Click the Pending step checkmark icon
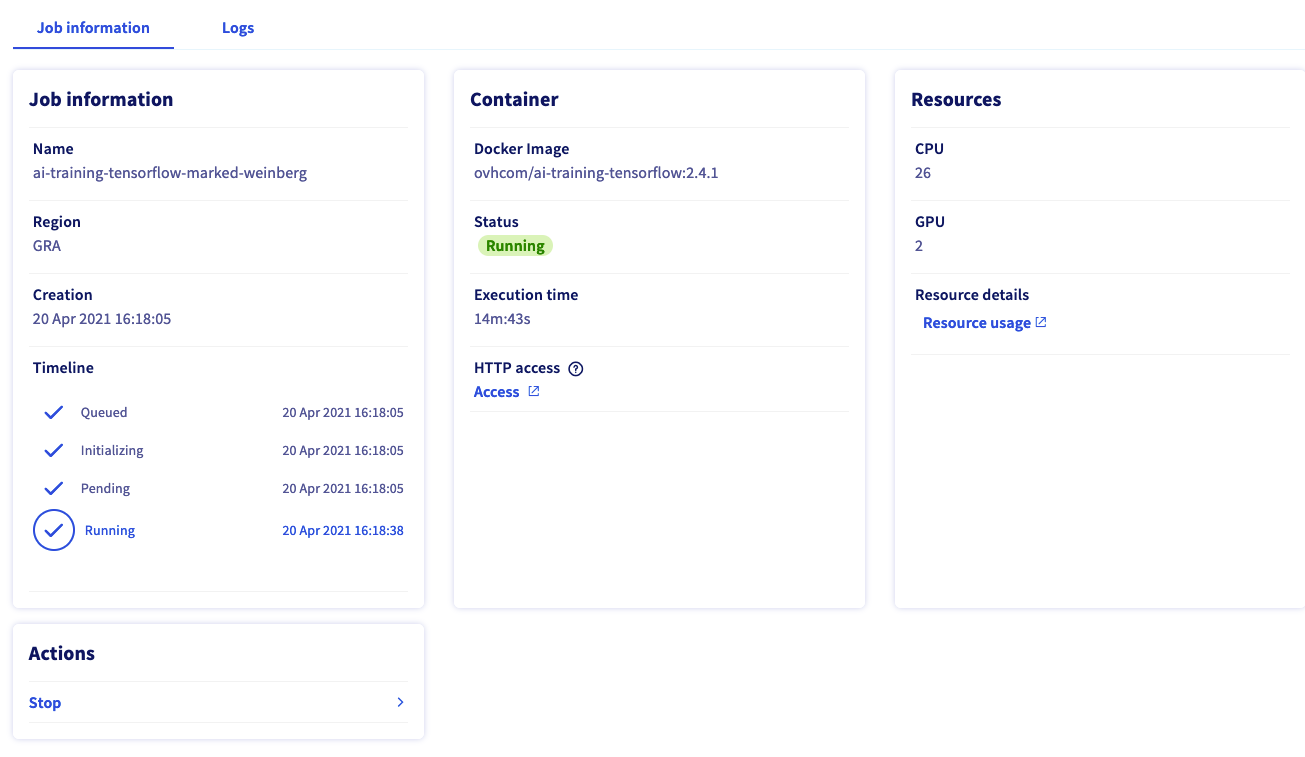This screenshot has width=1305, height=757. (54, 488)
